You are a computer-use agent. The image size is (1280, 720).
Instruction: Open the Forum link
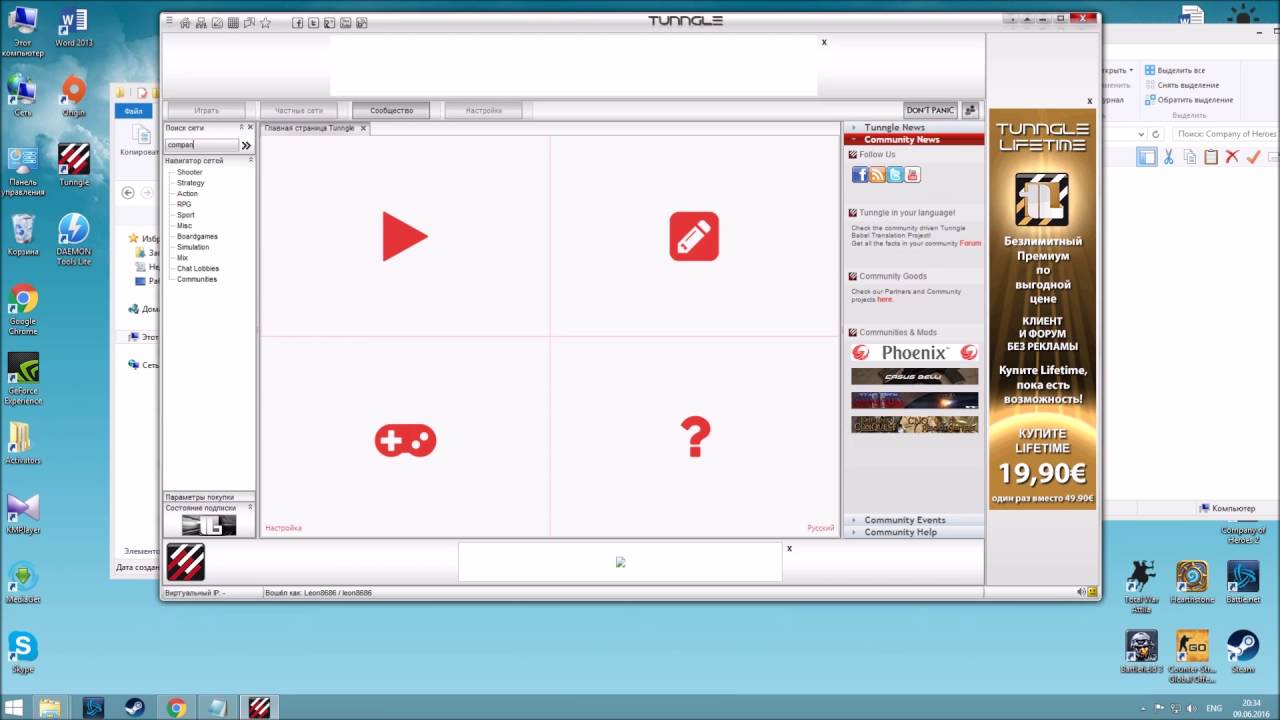(970, 243)
